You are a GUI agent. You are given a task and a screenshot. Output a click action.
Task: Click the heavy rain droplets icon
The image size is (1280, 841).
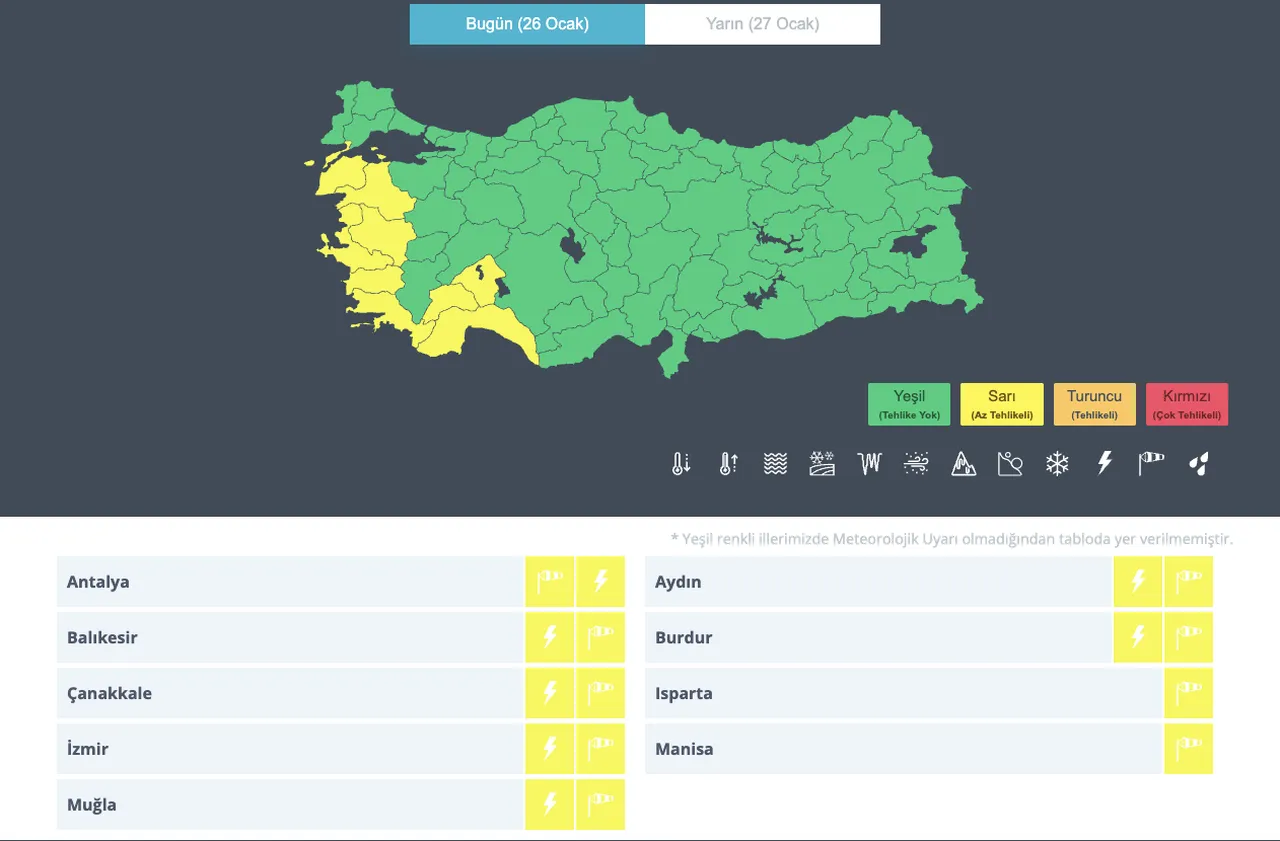(1198, 463)
